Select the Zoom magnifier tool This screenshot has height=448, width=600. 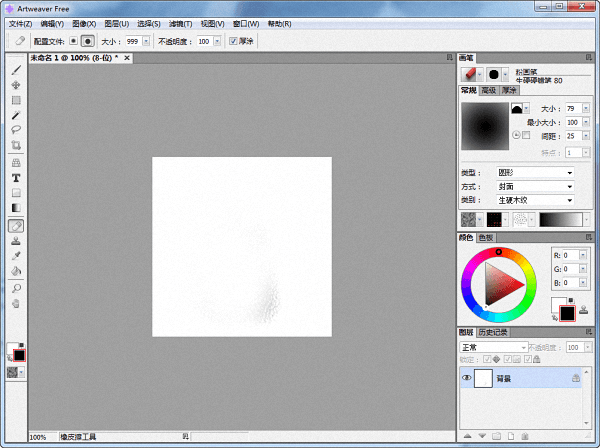click(16, 288)
